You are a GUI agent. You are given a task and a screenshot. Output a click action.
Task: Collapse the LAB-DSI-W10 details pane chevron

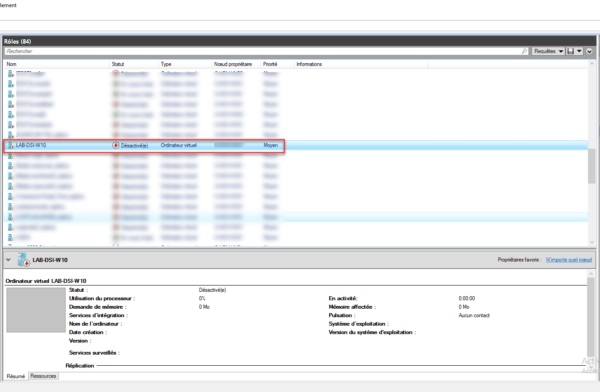point(8,260)
